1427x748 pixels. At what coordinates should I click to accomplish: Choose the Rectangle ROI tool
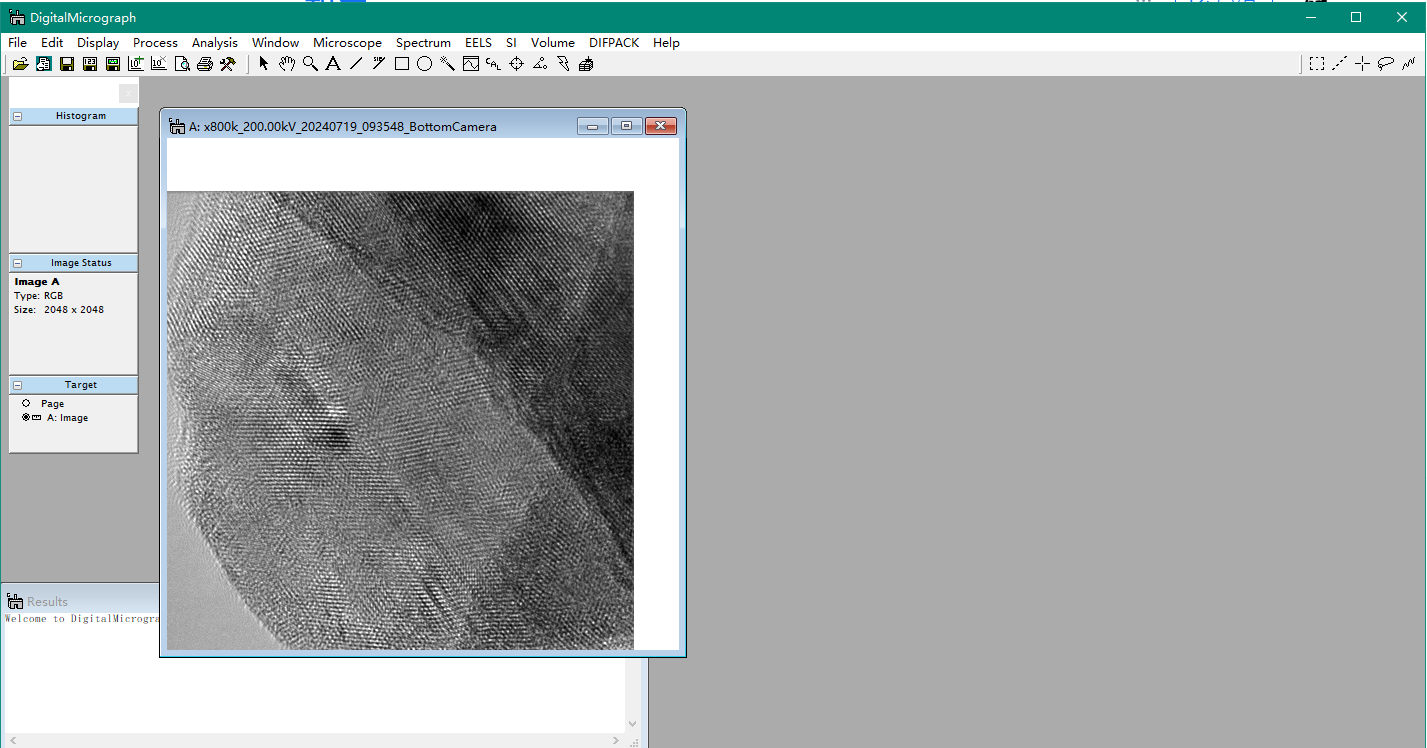pos(401,63)
